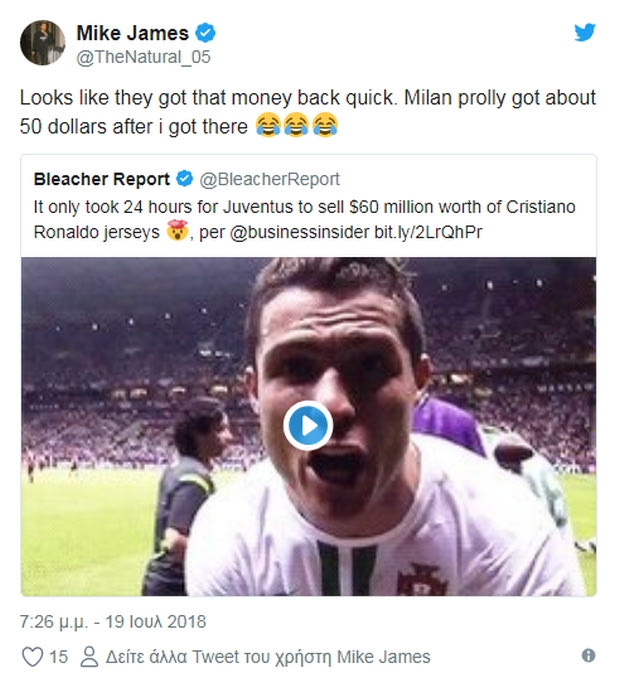The height and width of the screenshot is (683, 620).
Task: Click the Bleacher Report account name
Action: 101,180
